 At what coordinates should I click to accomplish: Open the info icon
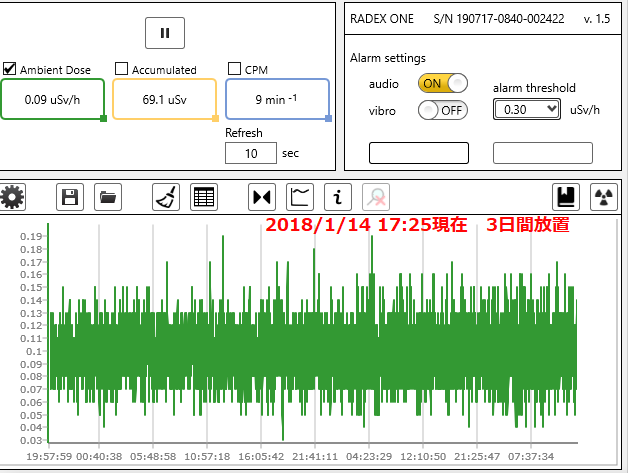338,197
